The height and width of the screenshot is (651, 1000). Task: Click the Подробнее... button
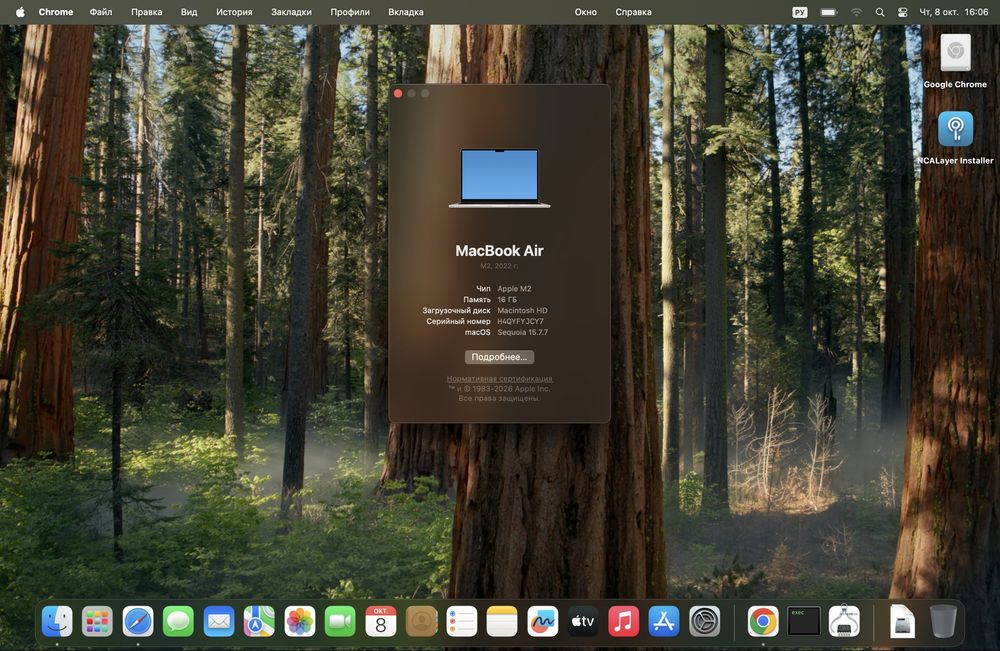[x=499, y=357]
